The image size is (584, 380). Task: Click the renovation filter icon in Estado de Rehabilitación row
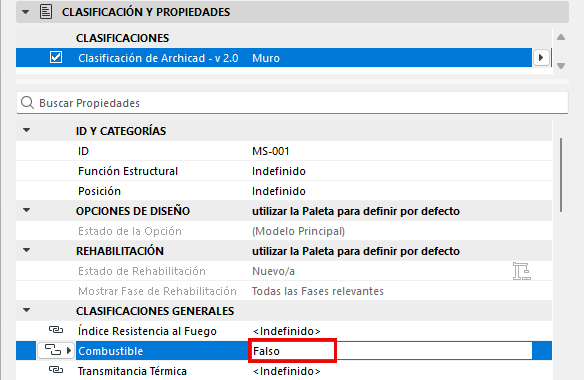point(521,271)
